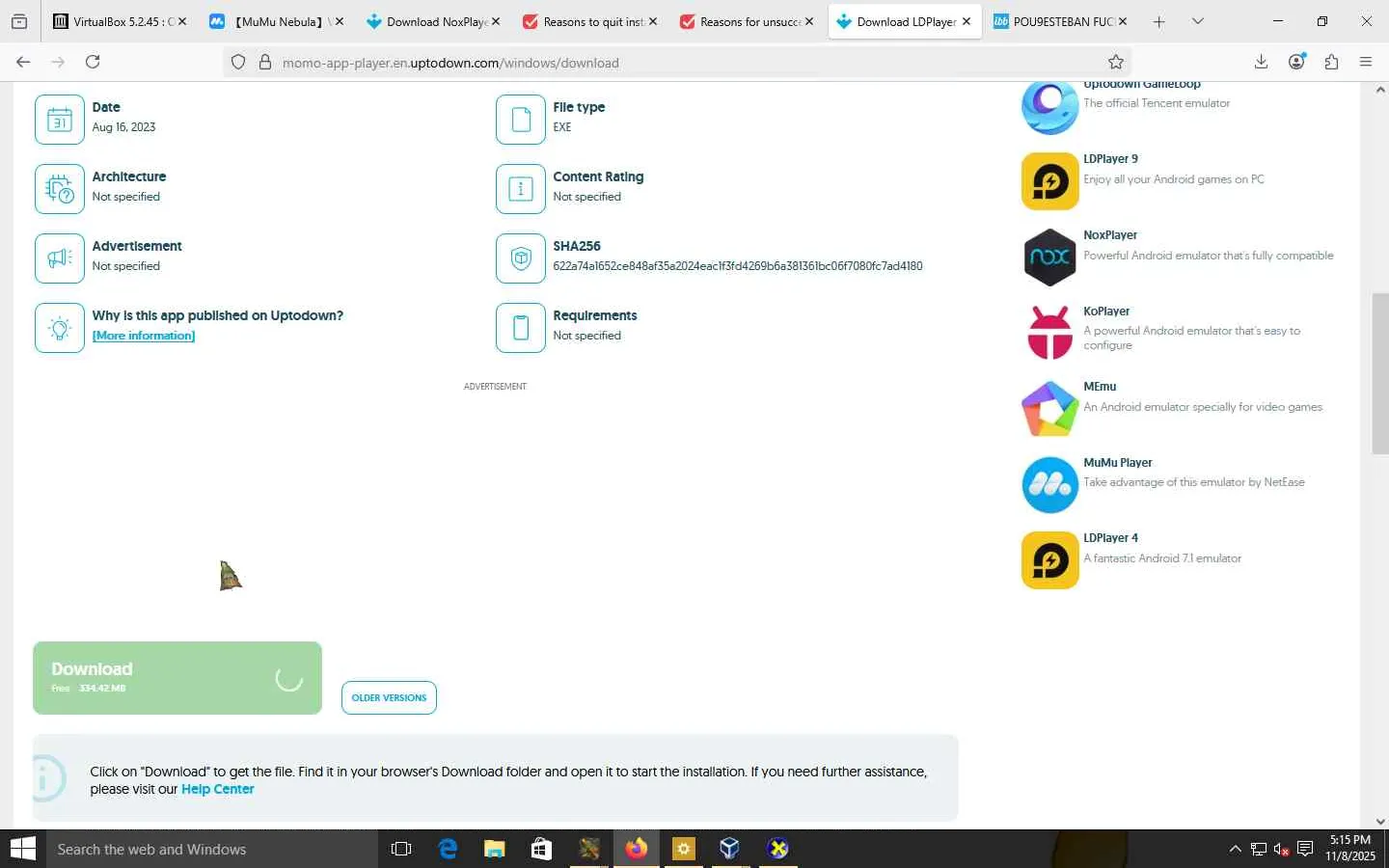Viewport: 1389px width, 868px height.
Task: Launch Microsoft Edge from the taskbar
Action: click(448, 849)
